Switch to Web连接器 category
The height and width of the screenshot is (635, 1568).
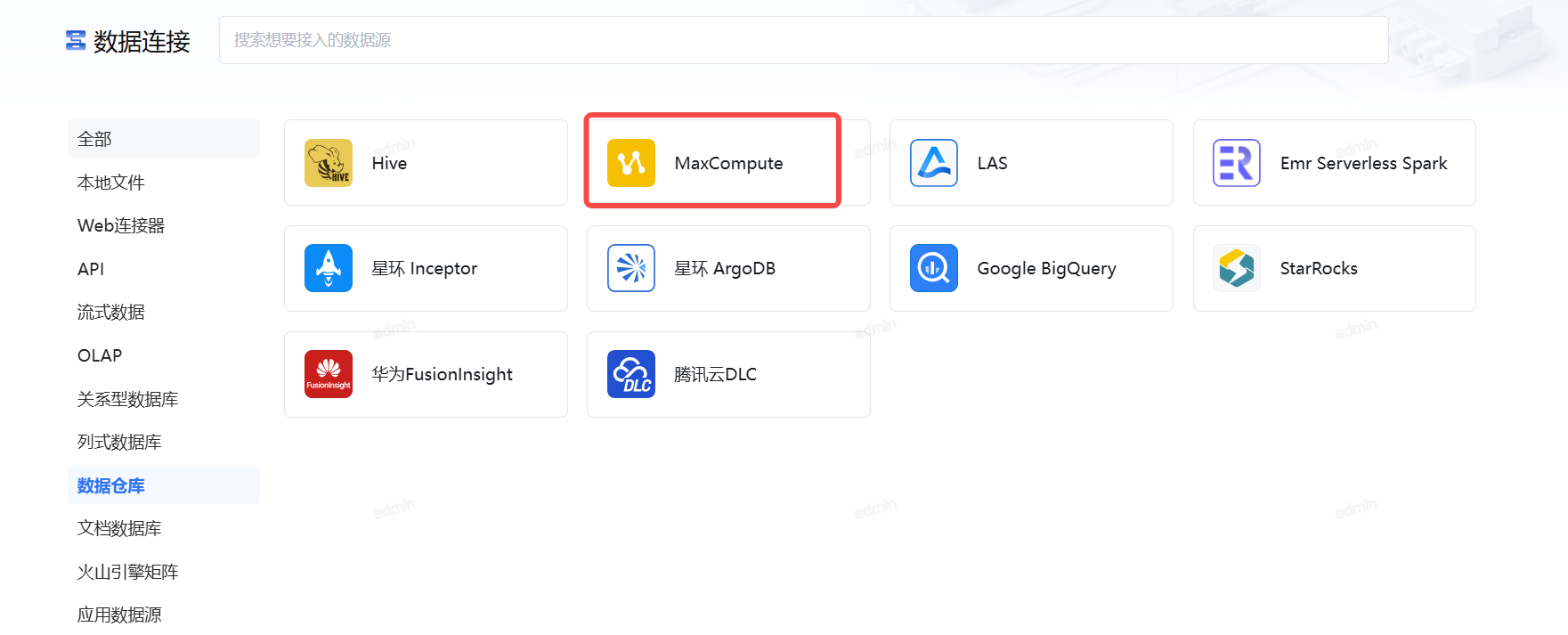tap(164, 225)
